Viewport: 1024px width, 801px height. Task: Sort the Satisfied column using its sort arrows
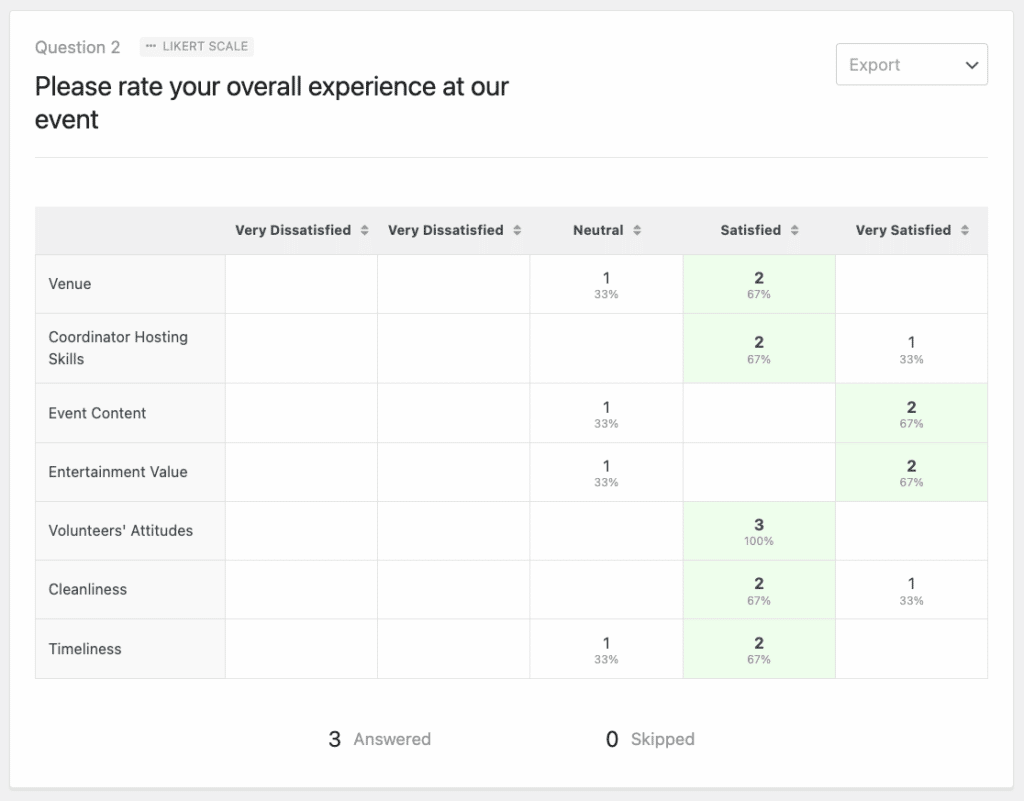[x=795, y=230]
